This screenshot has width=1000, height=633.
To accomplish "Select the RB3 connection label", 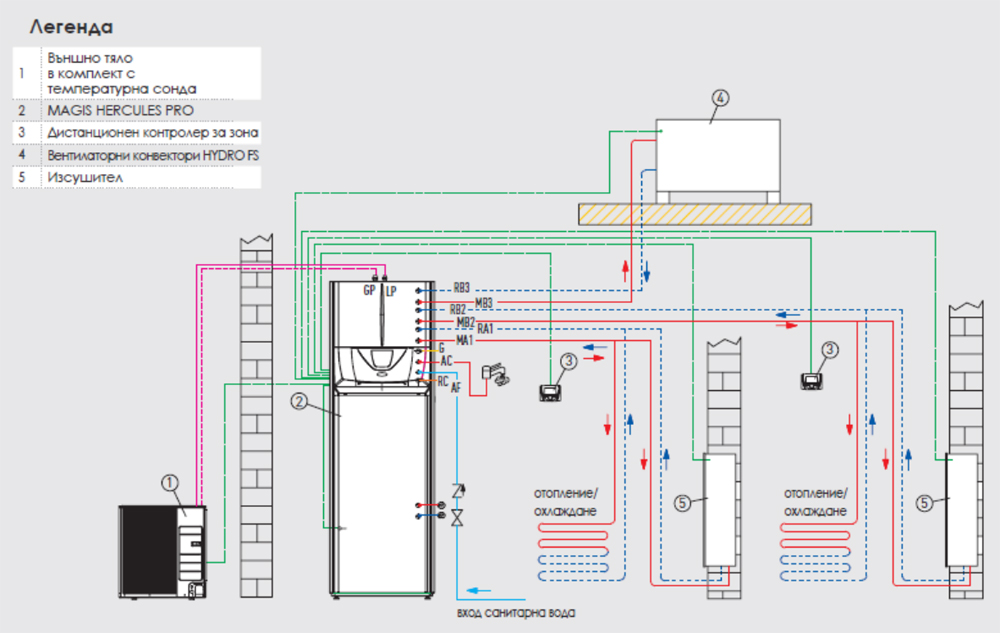I will (x=460, y=287).
